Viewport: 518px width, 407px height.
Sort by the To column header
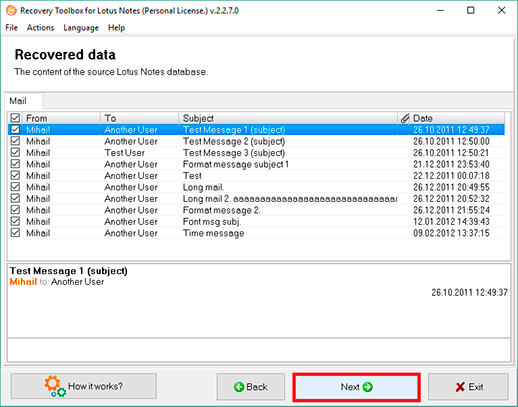coord(139,118)
